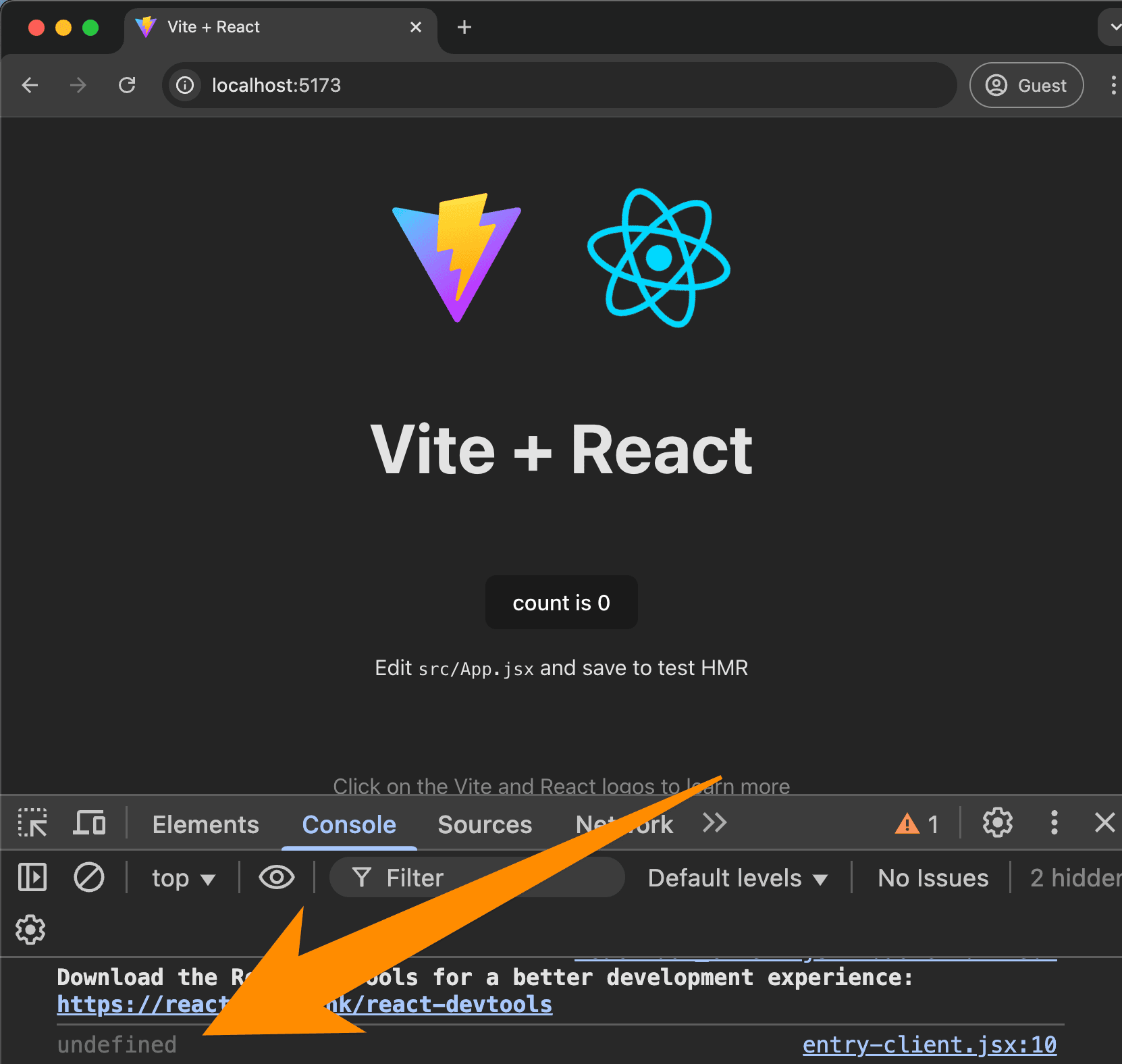Open the Default levels dropdown

point(738,878)
